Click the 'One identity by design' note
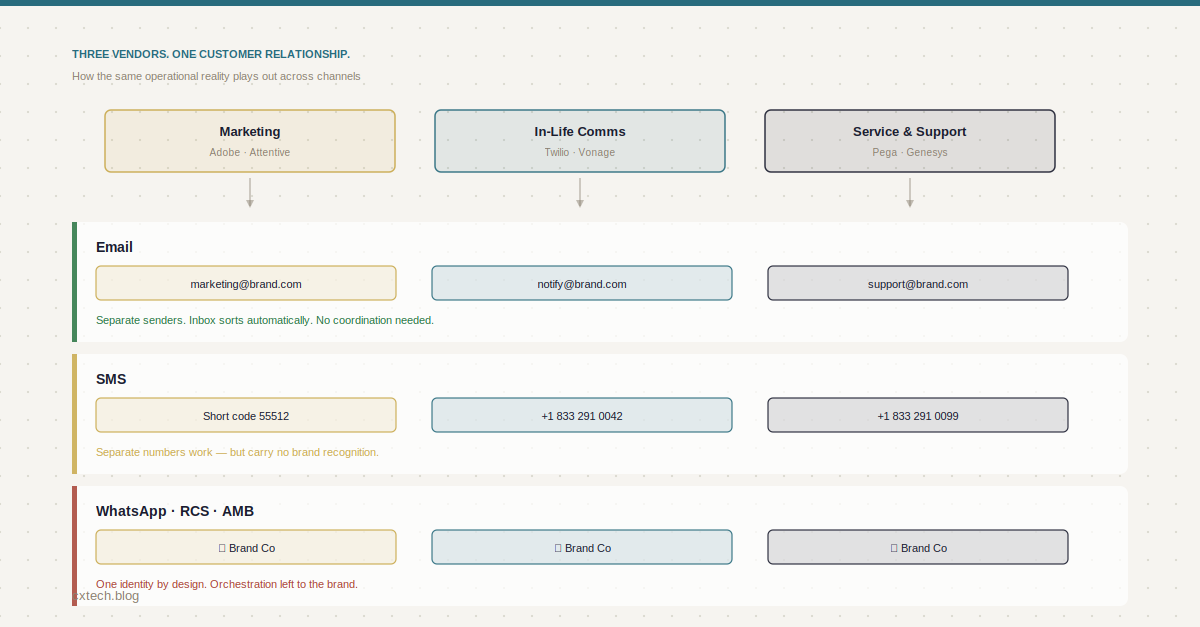 (x=227, y=584)
